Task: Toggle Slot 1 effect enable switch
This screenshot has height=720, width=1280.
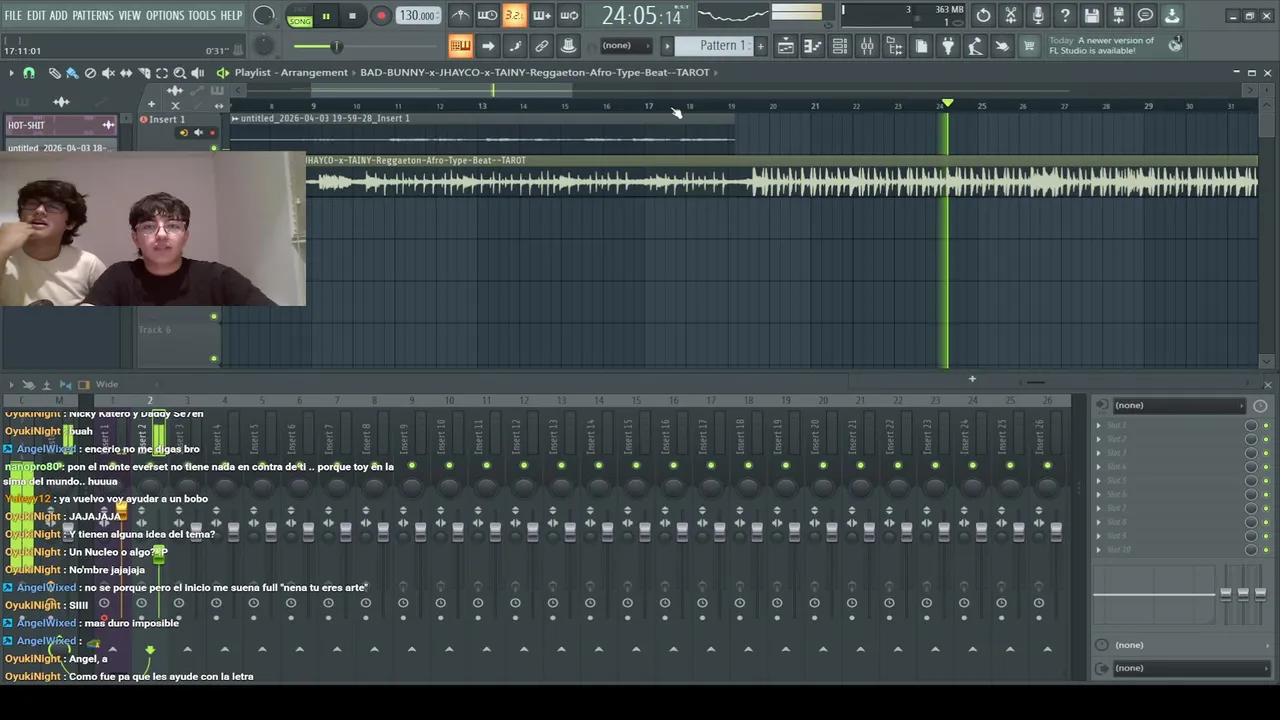Action: [1265, 426]
